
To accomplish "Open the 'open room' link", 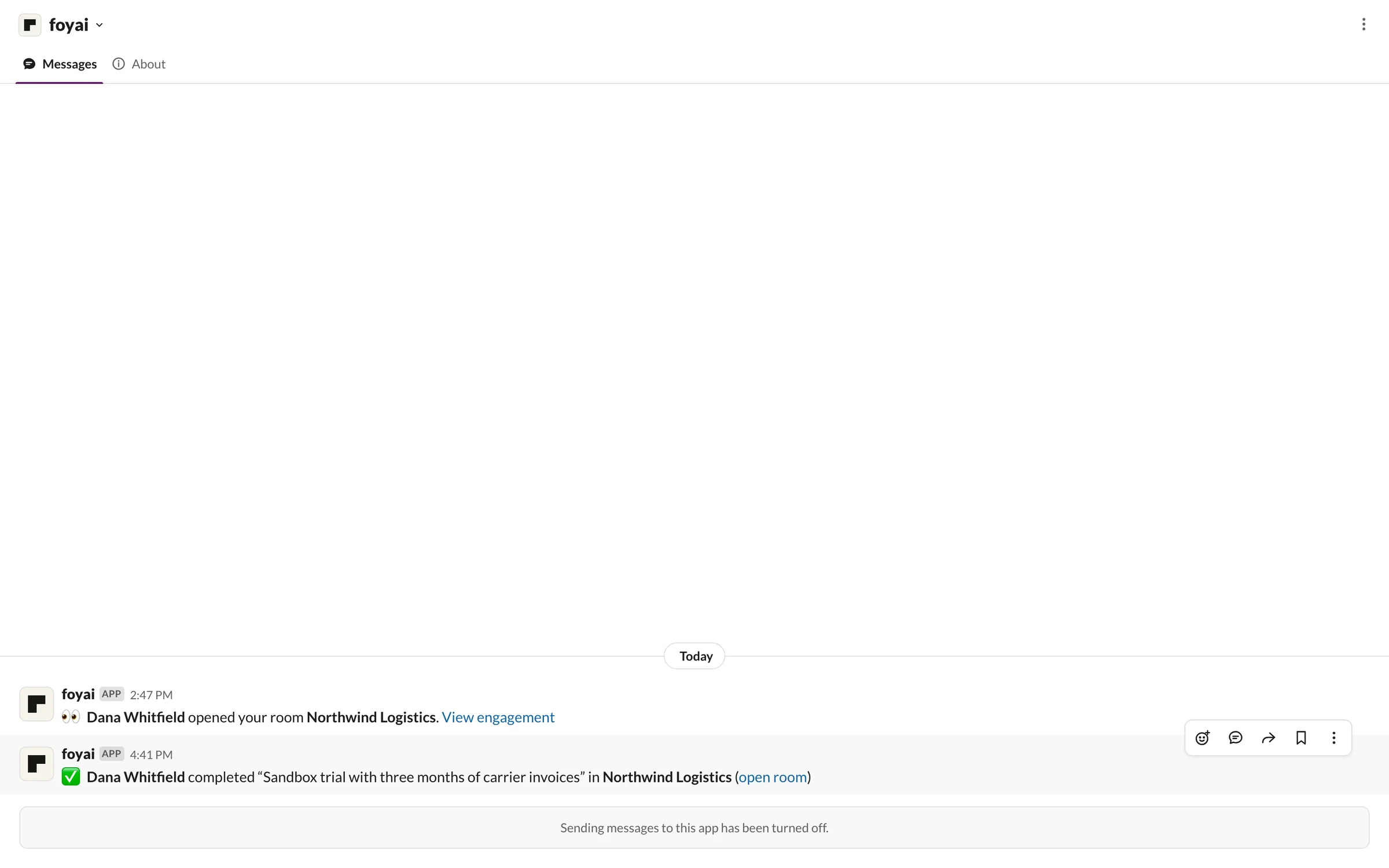I will [x=773, y=777].
